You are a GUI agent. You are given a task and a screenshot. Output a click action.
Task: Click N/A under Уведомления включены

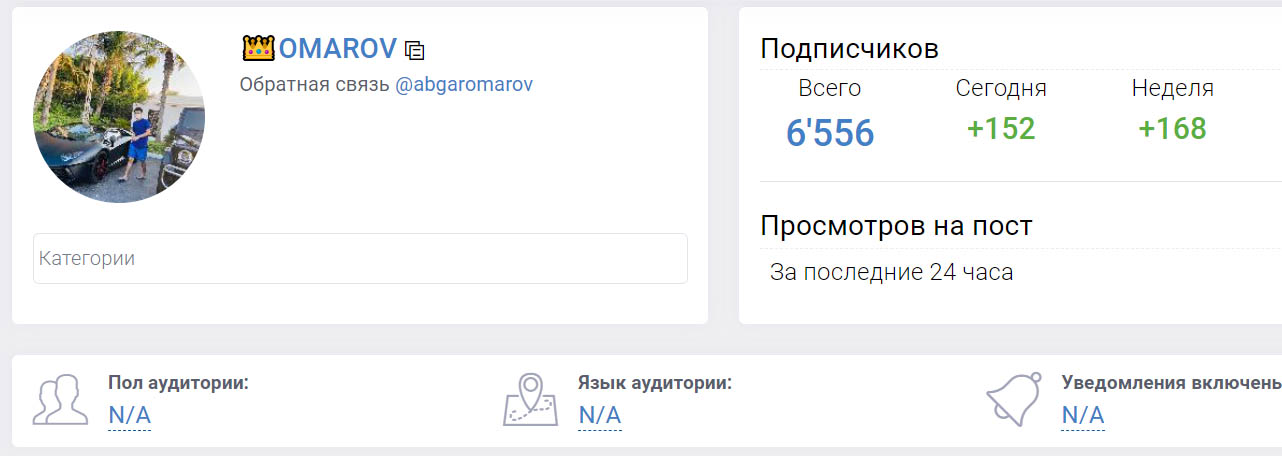click(x=1083, y=415)
